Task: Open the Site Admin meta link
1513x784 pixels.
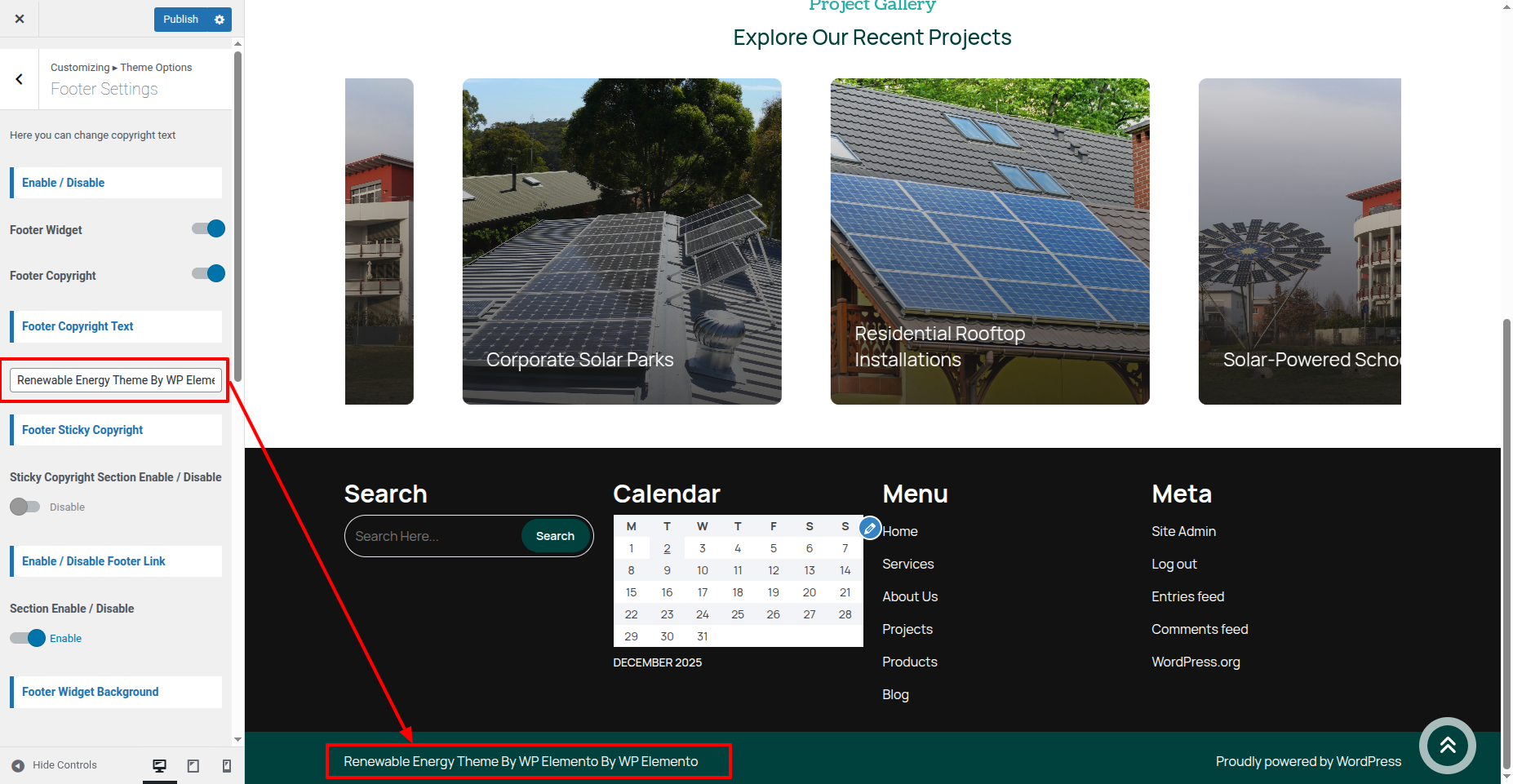Action: pos(1183,531)
